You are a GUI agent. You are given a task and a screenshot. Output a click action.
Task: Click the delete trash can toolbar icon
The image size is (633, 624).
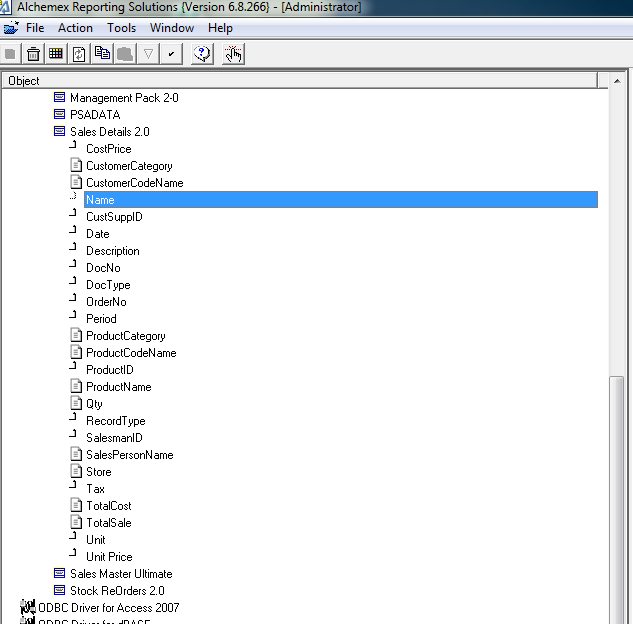33,54
